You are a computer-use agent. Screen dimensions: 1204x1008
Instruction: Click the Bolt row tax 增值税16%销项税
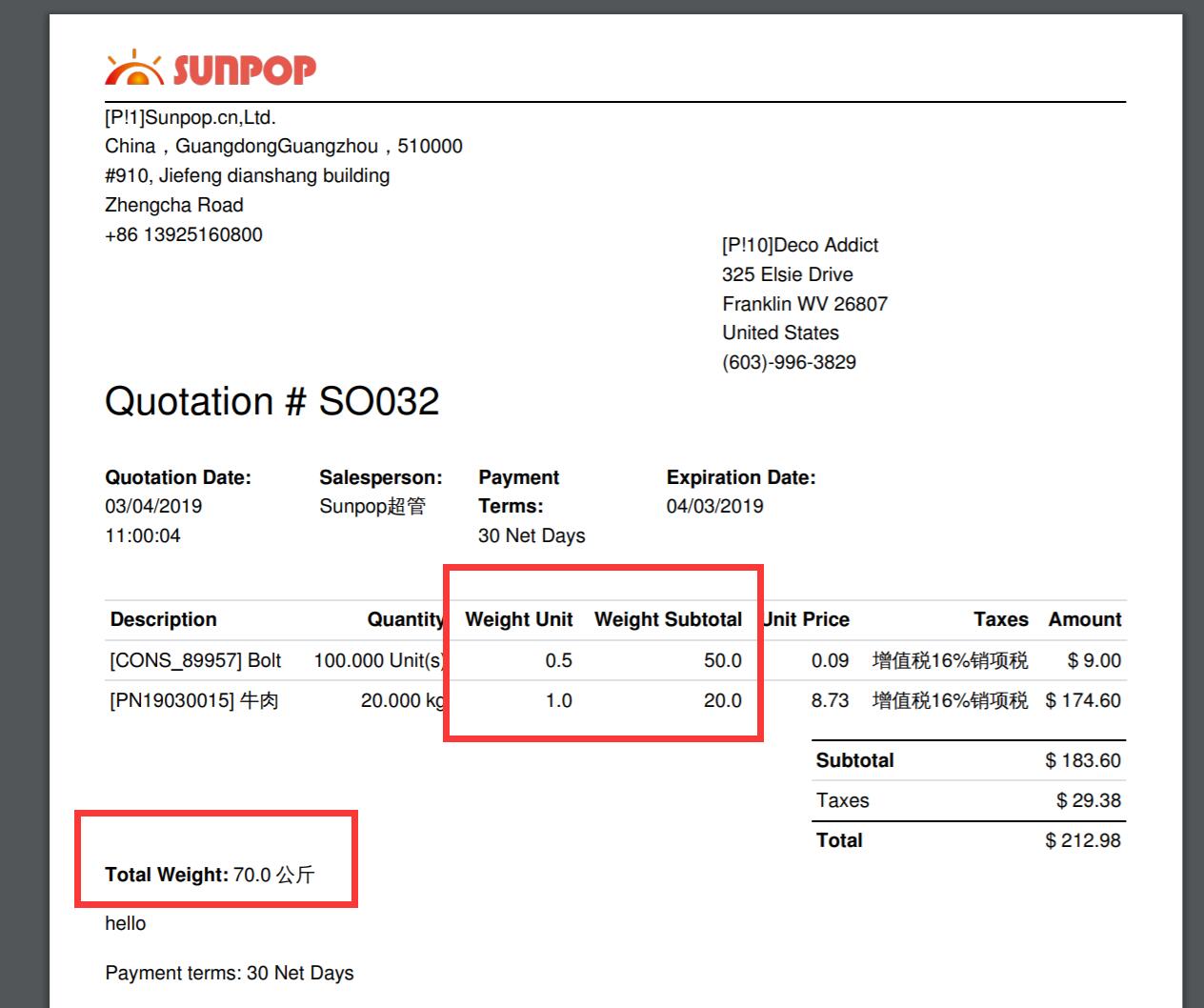(951, 660)
